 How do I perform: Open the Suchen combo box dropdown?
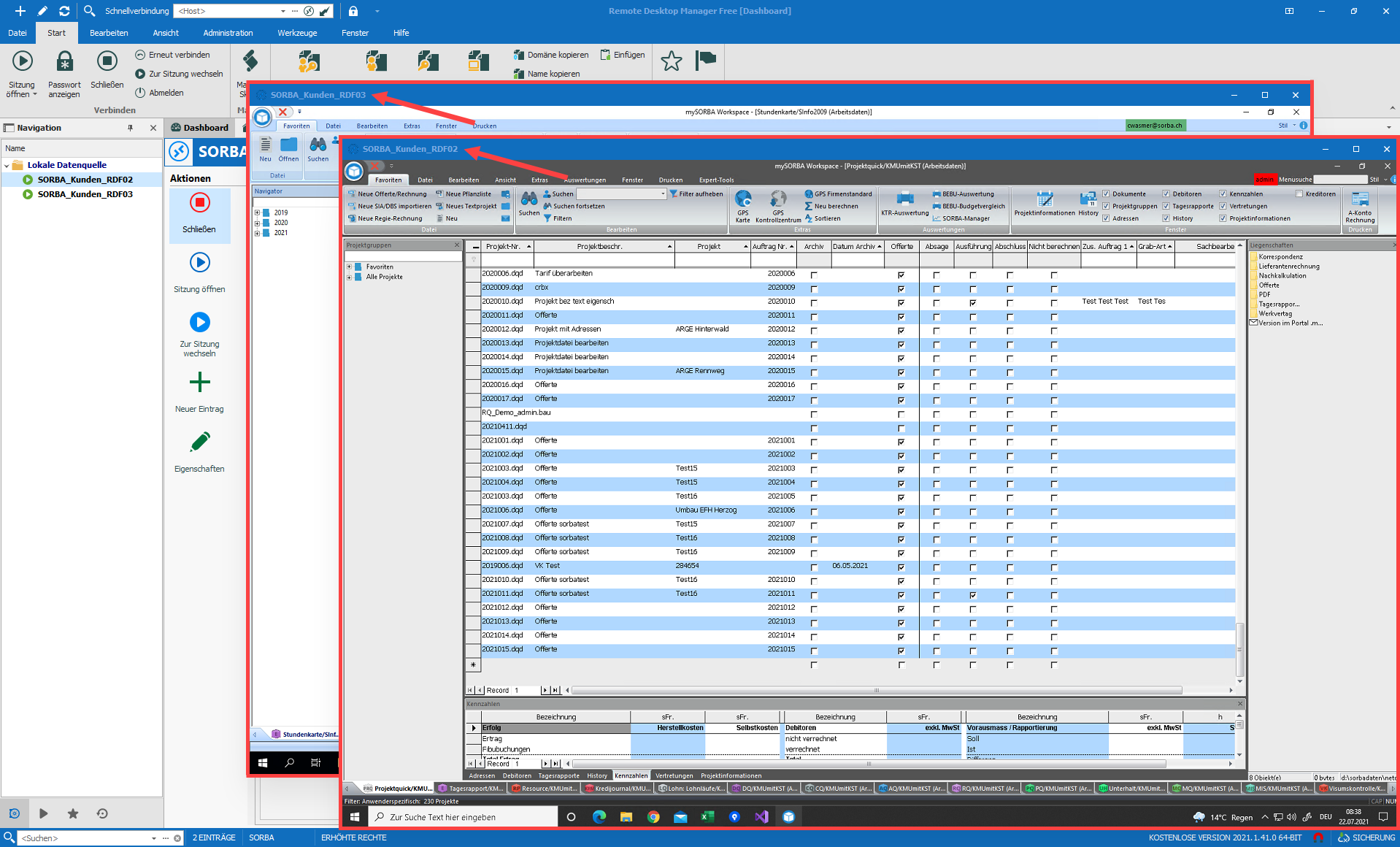point(663,194)
